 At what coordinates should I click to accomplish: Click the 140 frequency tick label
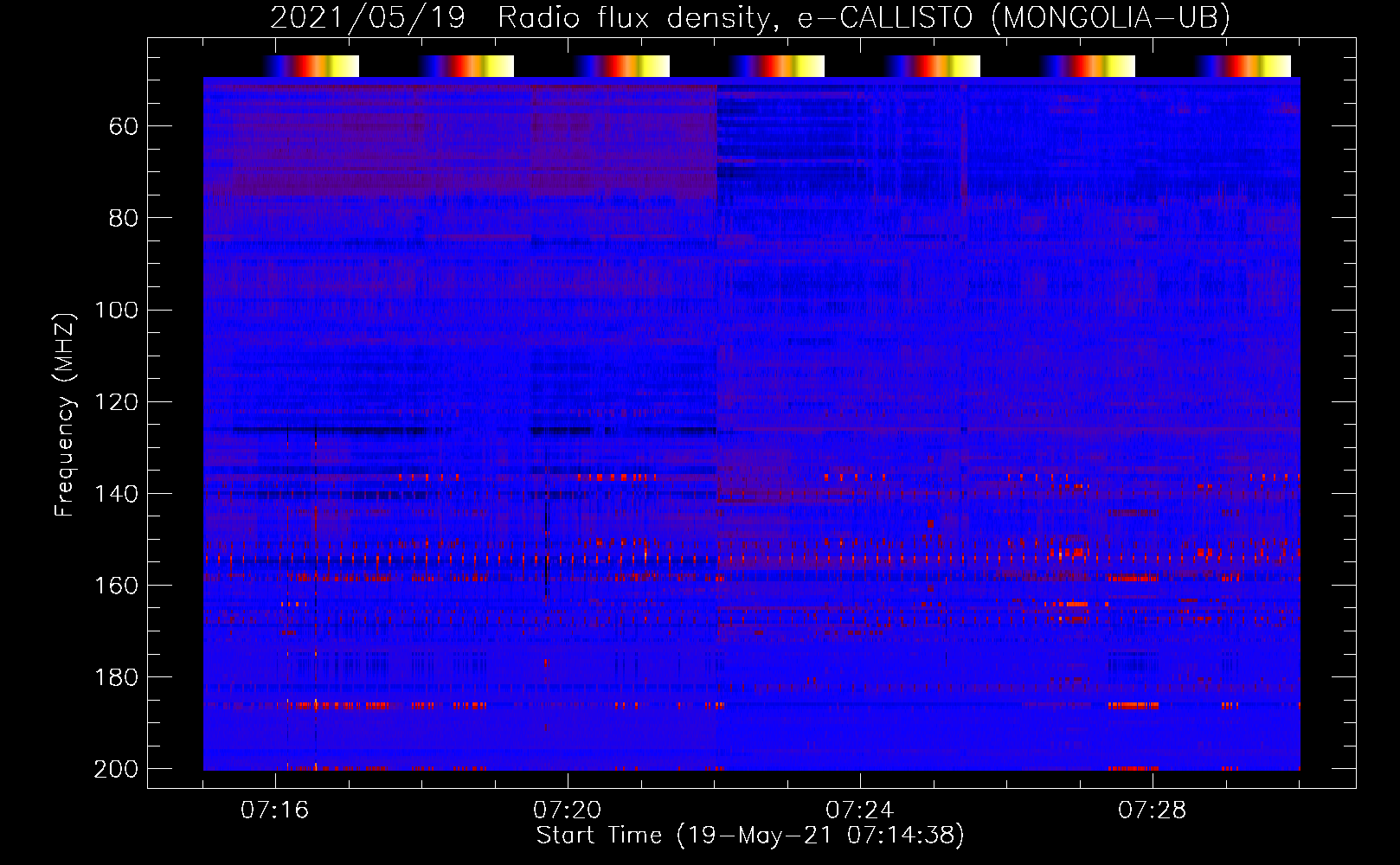(116, 494)
